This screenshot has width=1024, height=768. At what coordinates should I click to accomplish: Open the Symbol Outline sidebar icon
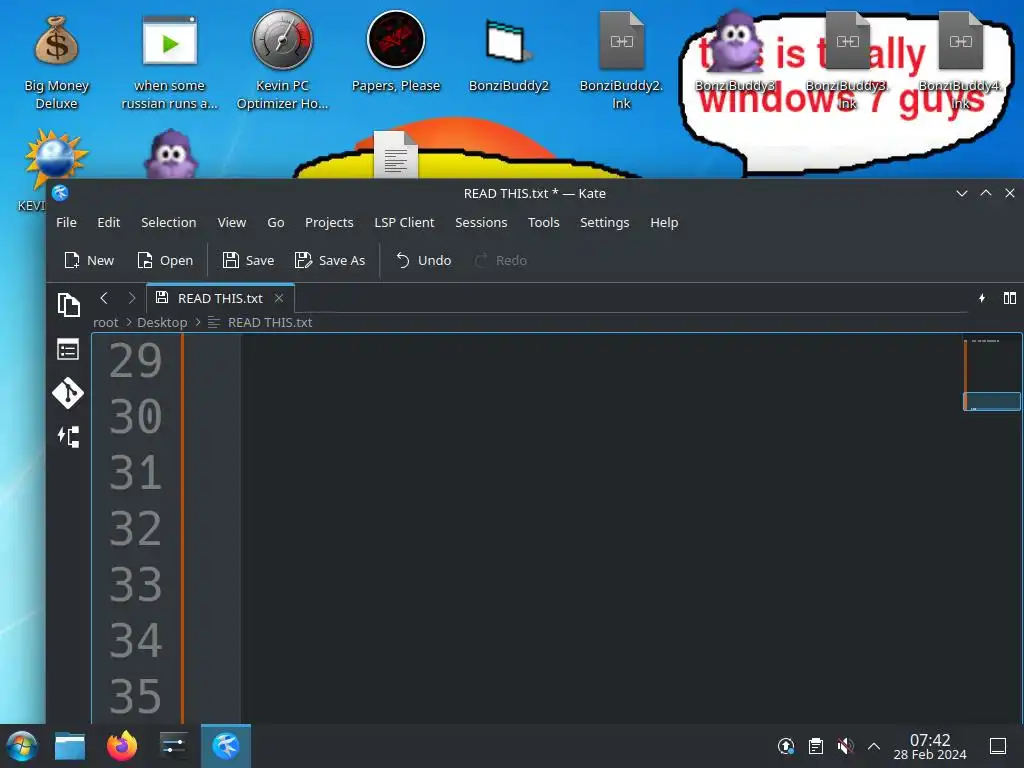pos(69,436)
